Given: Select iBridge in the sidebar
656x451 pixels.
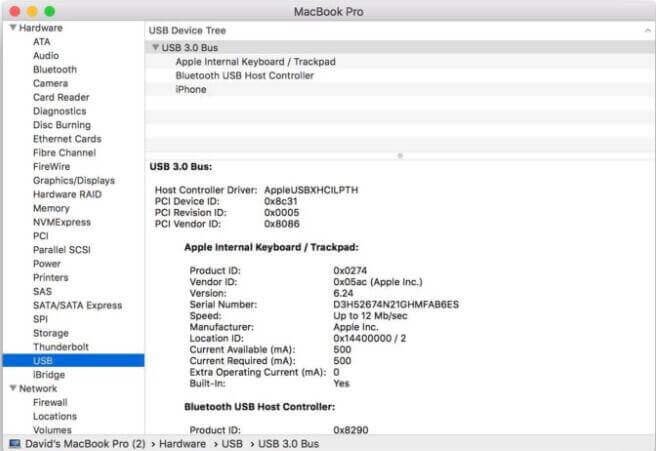Looking at the screenshot, I should pyautogui.click(x=49, y=374).
